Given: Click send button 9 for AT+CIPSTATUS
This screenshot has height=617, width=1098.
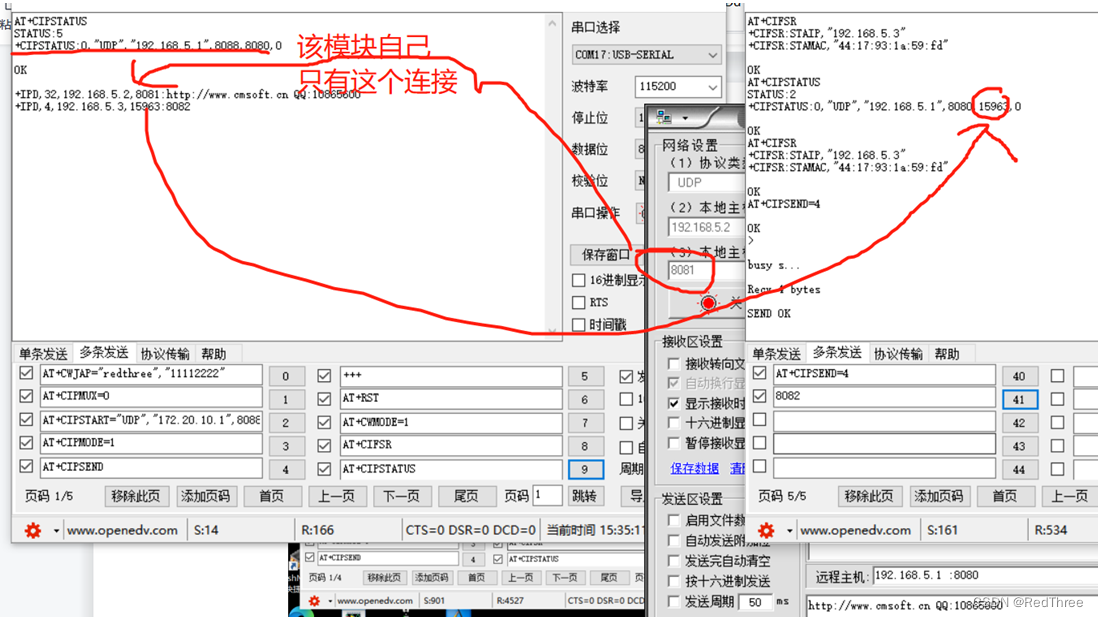Looking at the screenshot, I should coord(585,469).
